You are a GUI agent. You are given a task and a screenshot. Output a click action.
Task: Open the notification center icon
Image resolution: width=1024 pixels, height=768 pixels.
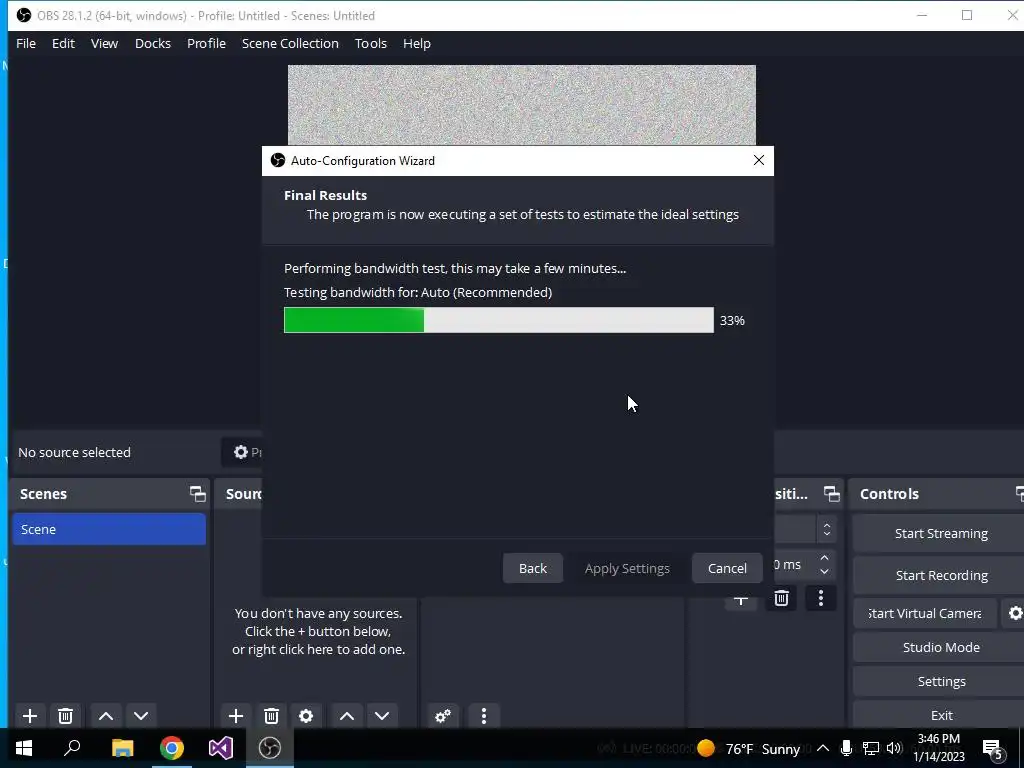tap(993, 749)
